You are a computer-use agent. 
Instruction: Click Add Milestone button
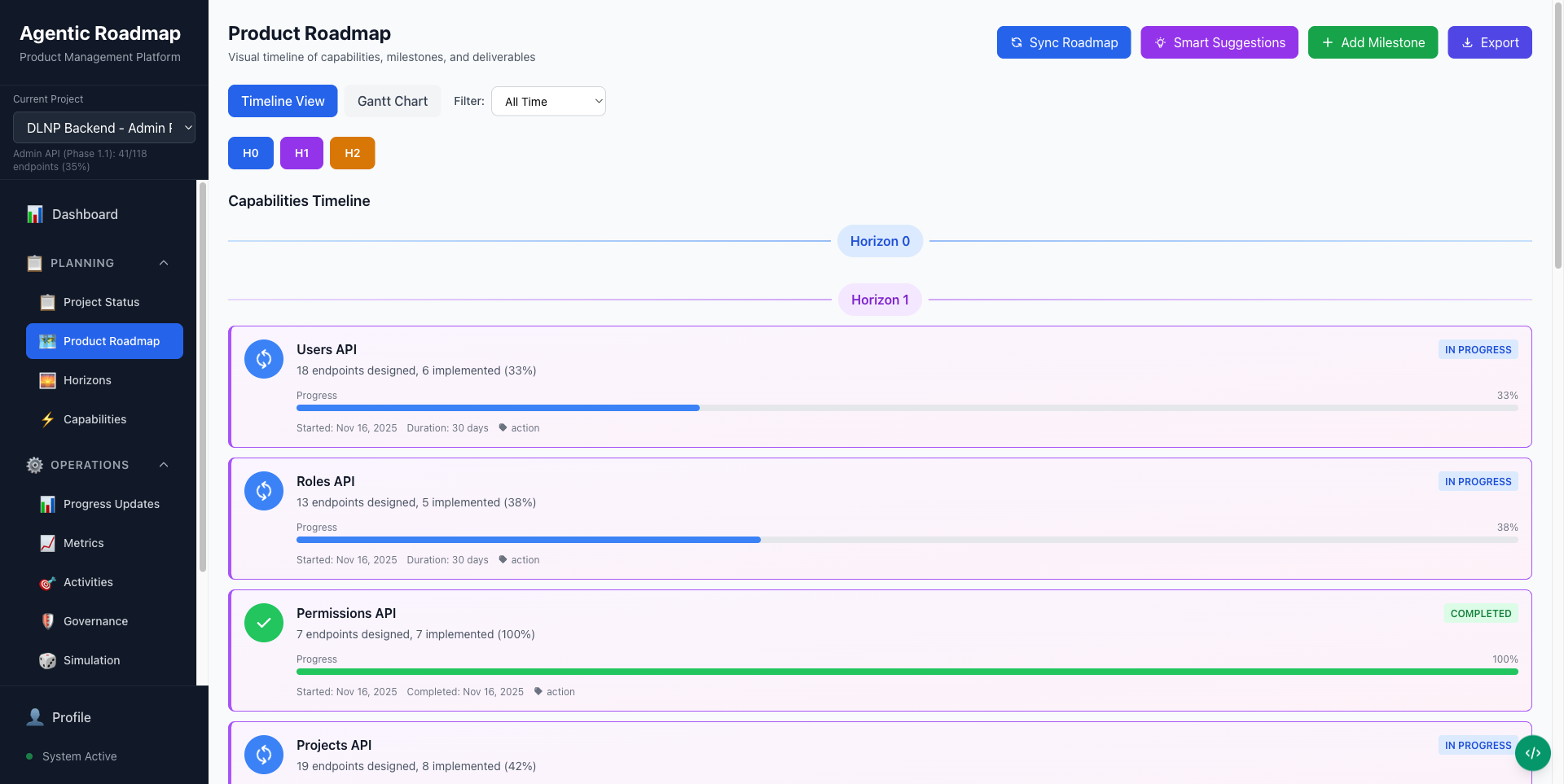pos(1373,42)
